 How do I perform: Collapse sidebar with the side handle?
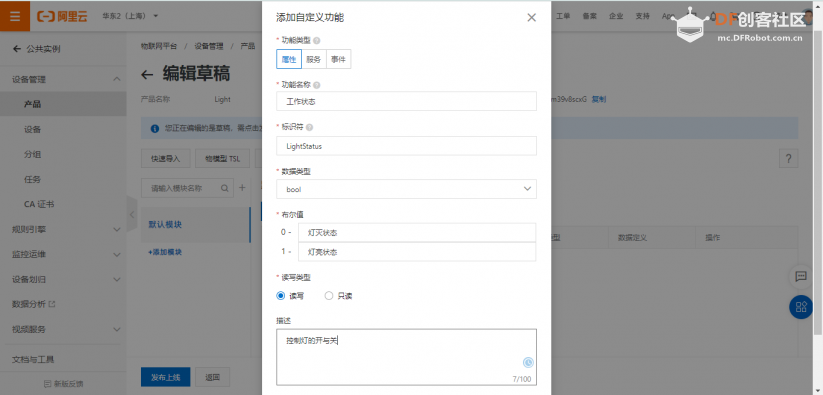132,214
